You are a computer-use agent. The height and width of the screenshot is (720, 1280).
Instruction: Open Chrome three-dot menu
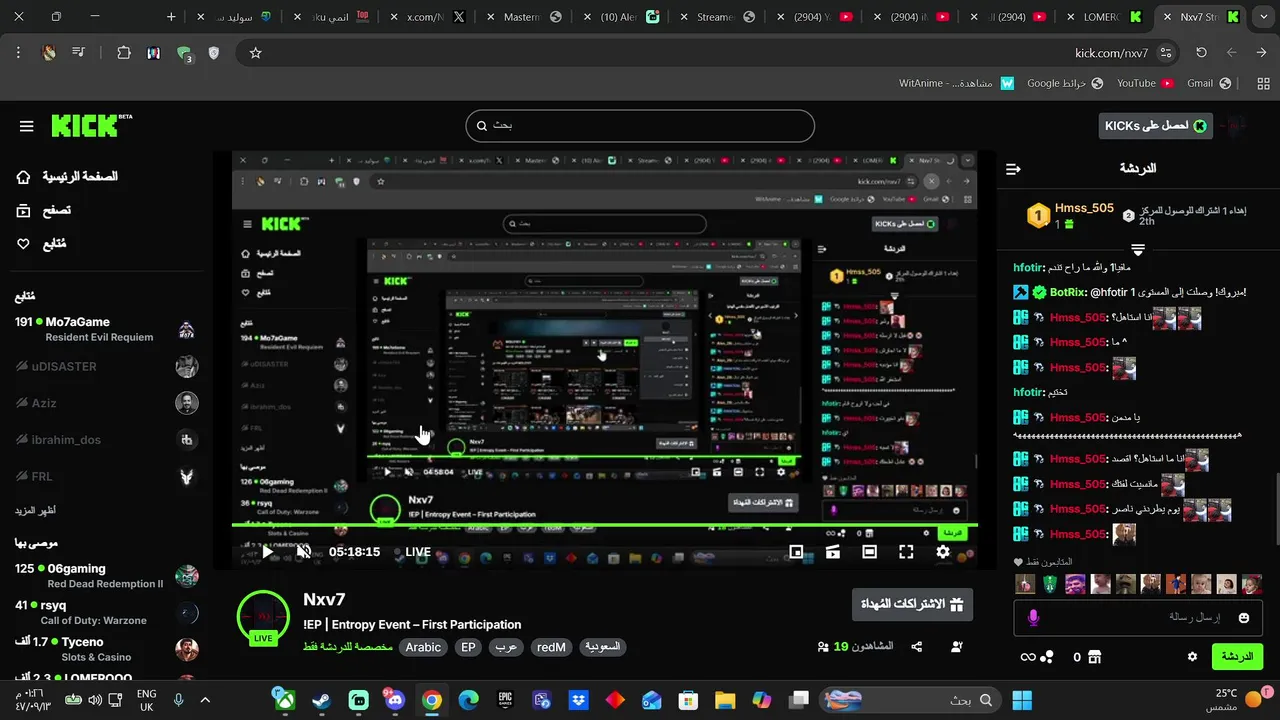18,53
